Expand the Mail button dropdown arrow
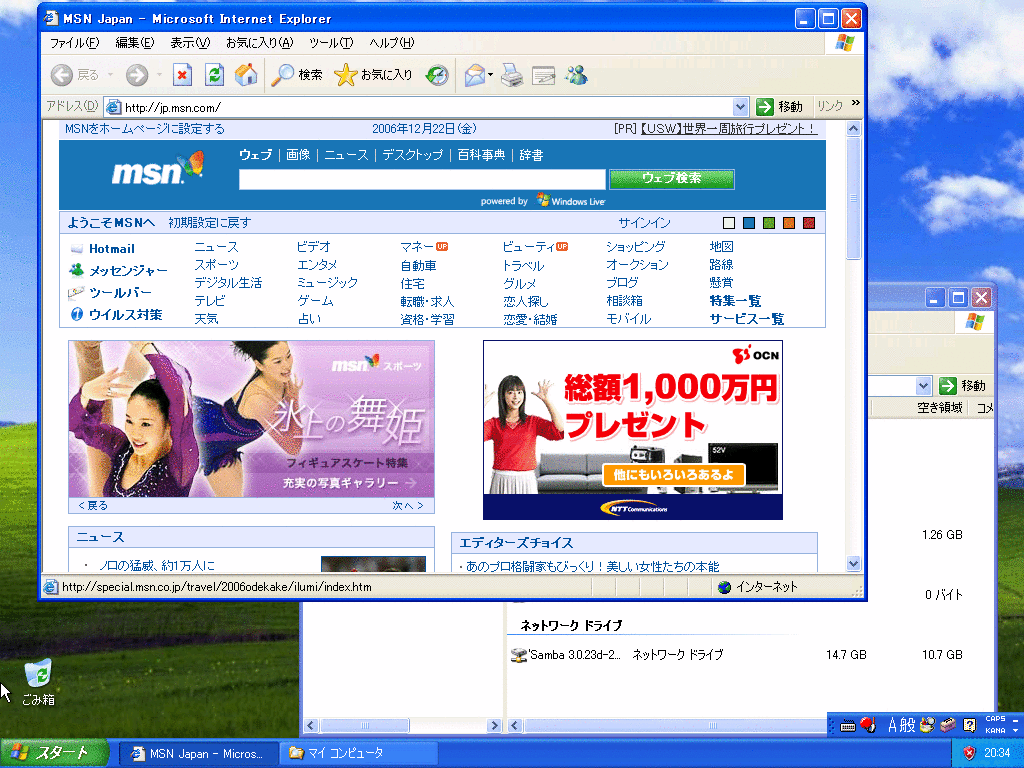This screenshot has height=768, width=1024. click(490, 75)
